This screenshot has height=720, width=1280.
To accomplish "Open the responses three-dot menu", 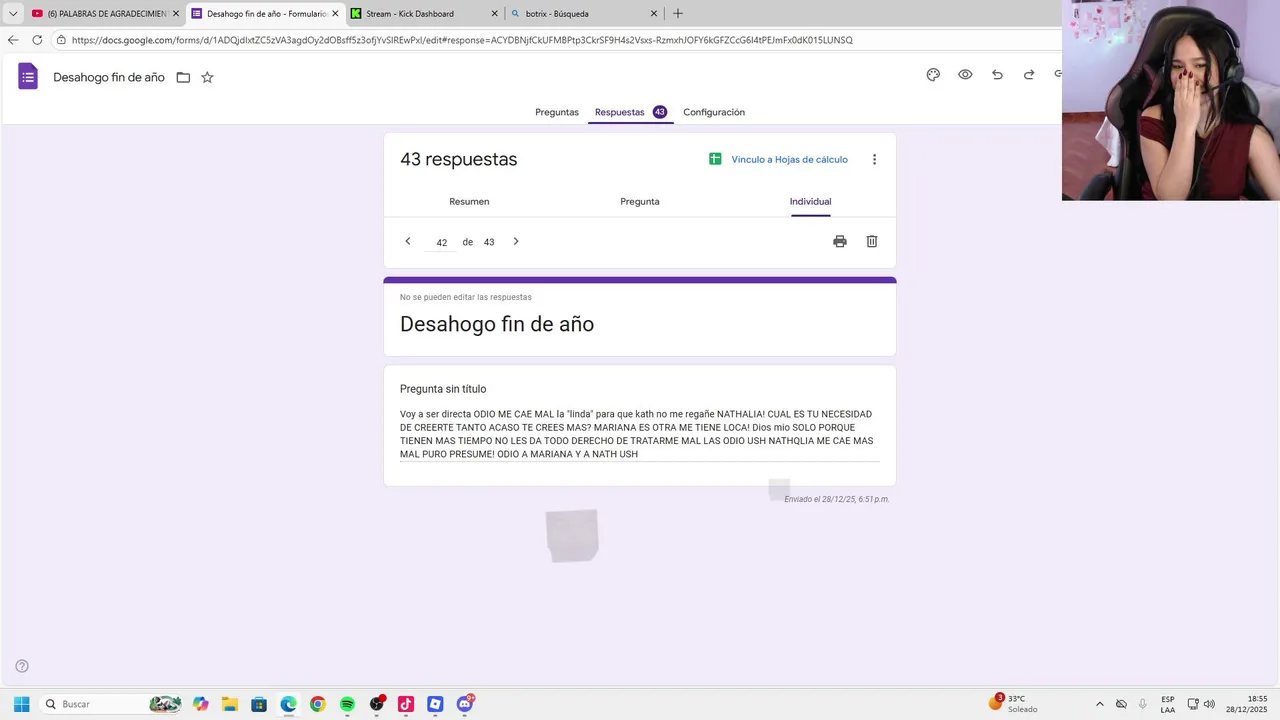I will point(874,159).
